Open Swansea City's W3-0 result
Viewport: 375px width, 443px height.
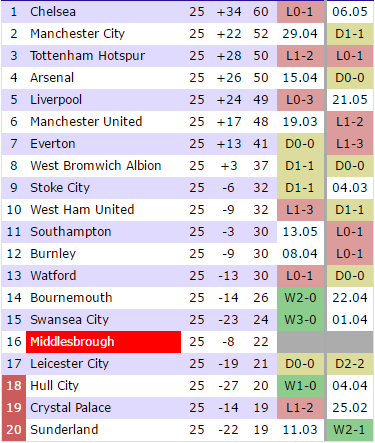click(x=300, y=320)
